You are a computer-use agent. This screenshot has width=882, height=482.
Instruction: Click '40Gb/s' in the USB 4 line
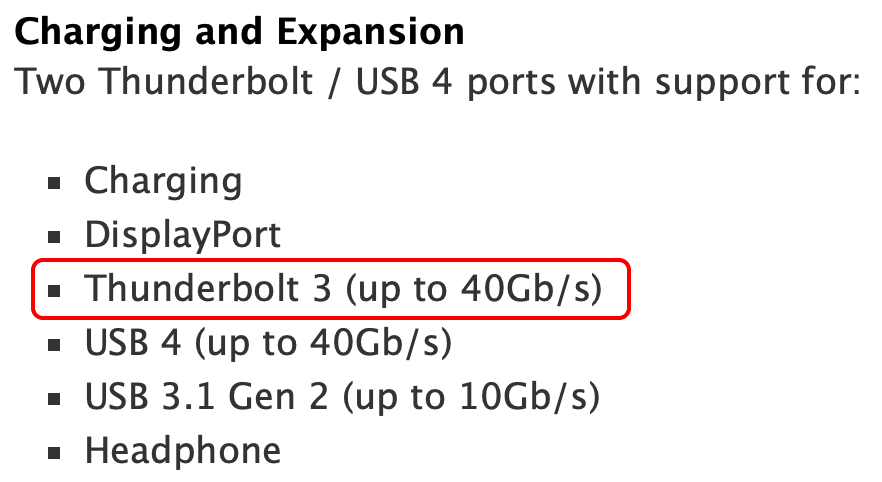tap(374, 343)
